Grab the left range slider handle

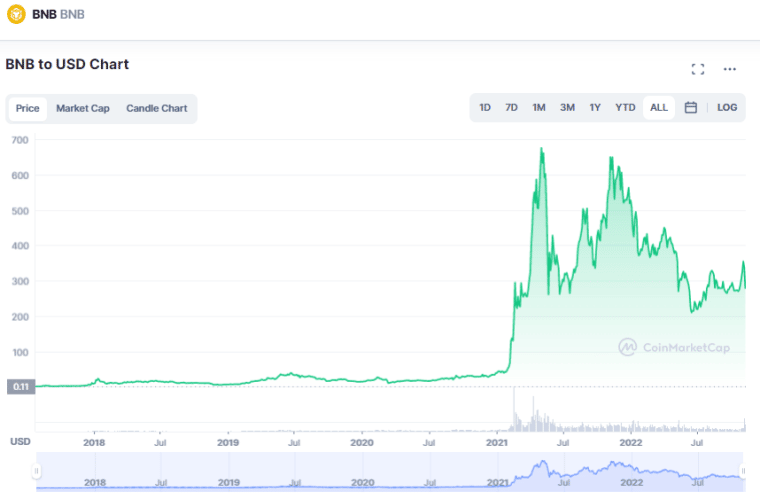36,471
